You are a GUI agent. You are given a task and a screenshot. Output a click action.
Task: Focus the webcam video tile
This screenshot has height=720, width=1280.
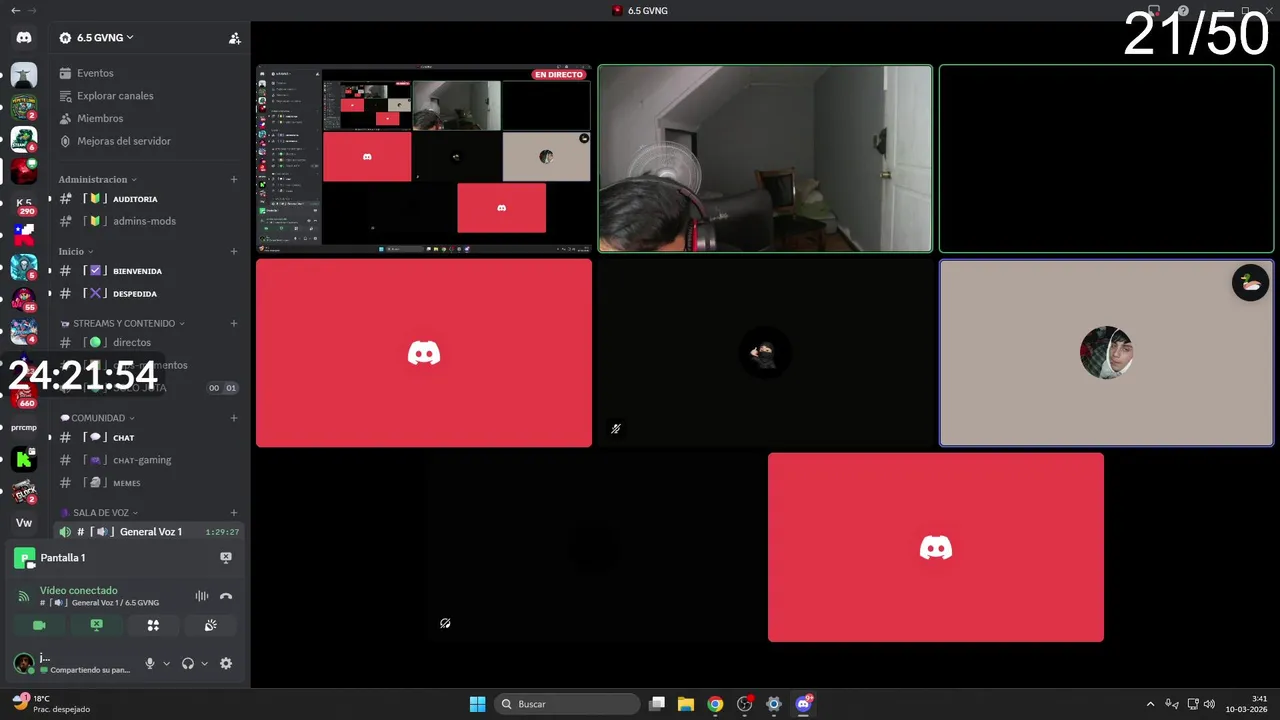pyautogui.click(x=765, y=159)
